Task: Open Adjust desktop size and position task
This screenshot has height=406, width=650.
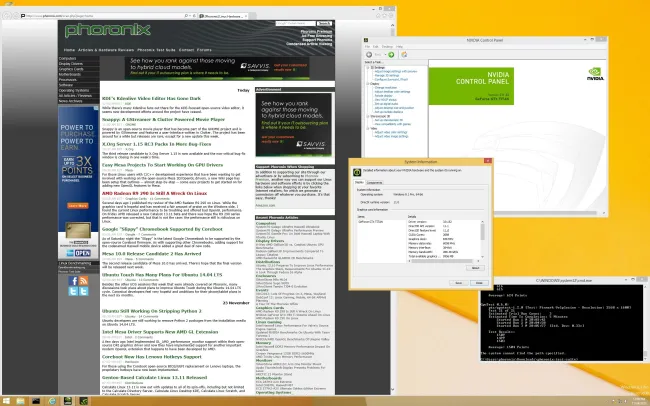Action: [x=394, y=108]
